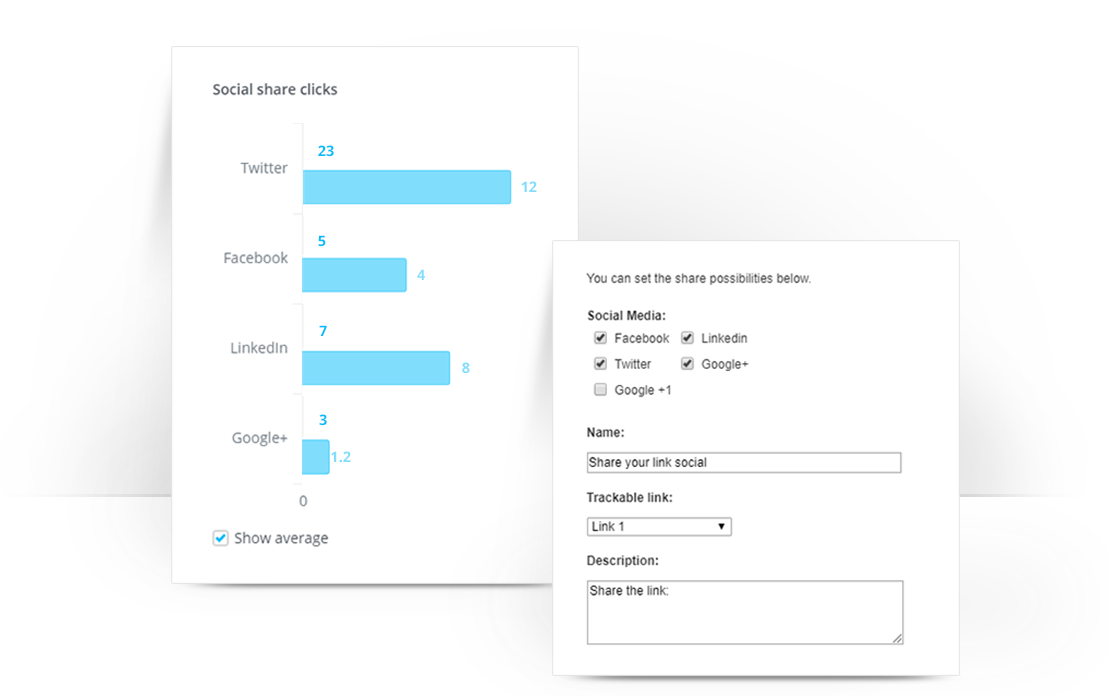
Task: Toggle the Linkedin social media checkbox
Action: click(687, 338)
